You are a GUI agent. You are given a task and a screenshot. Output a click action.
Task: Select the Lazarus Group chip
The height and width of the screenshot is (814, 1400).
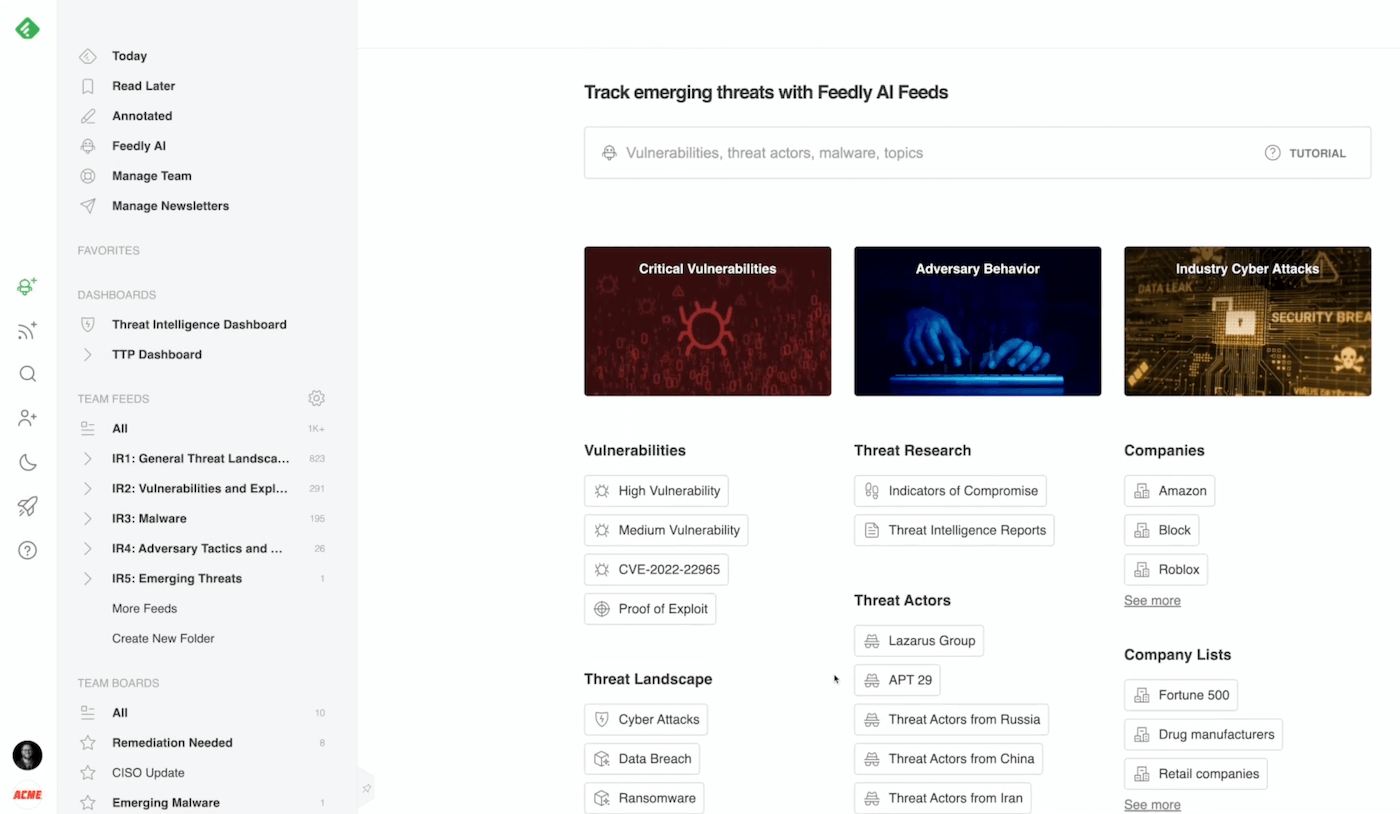click(919, 641)
